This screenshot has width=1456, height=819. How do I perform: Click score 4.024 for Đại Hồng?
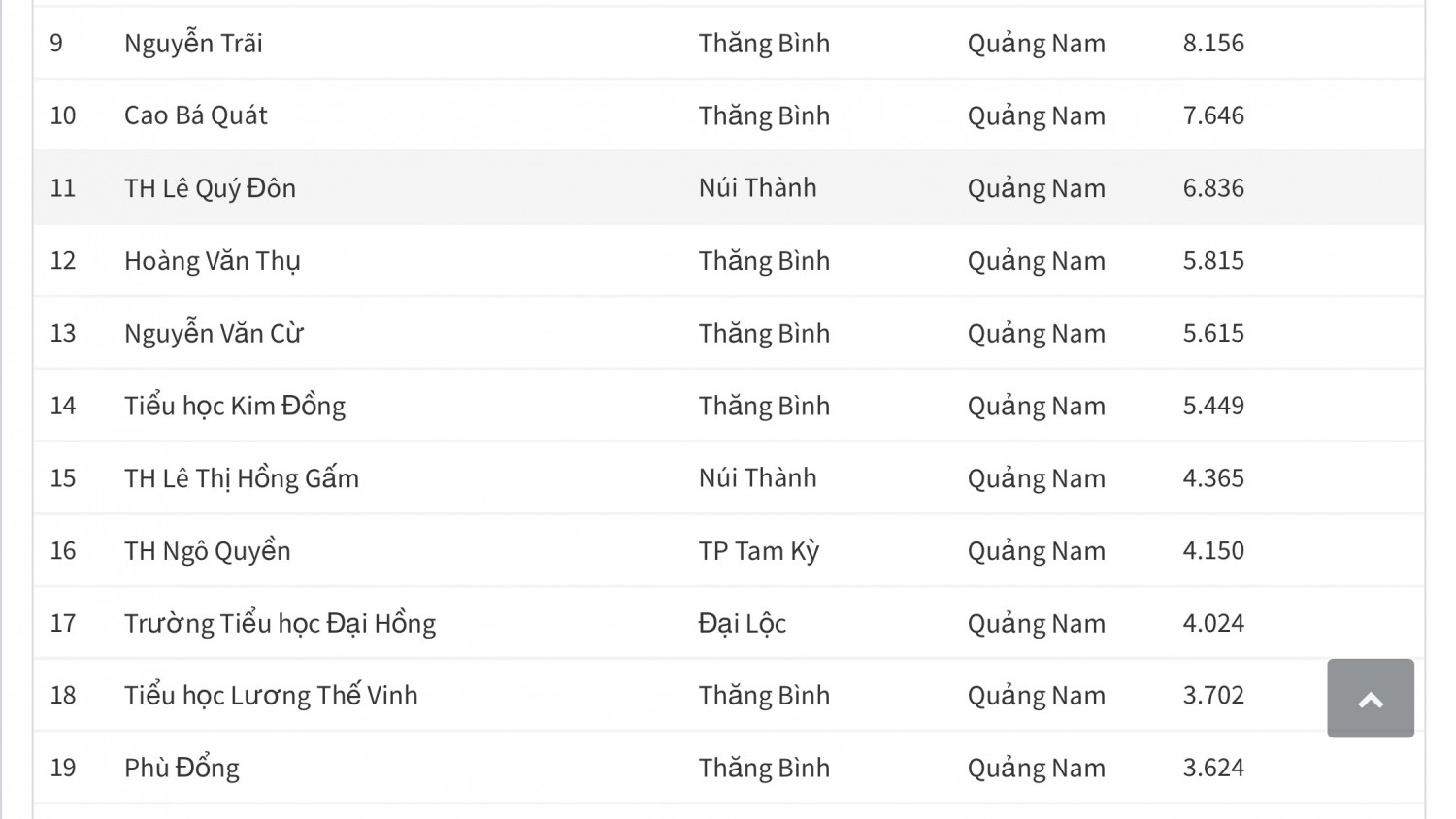click(x=1212, y=623)
